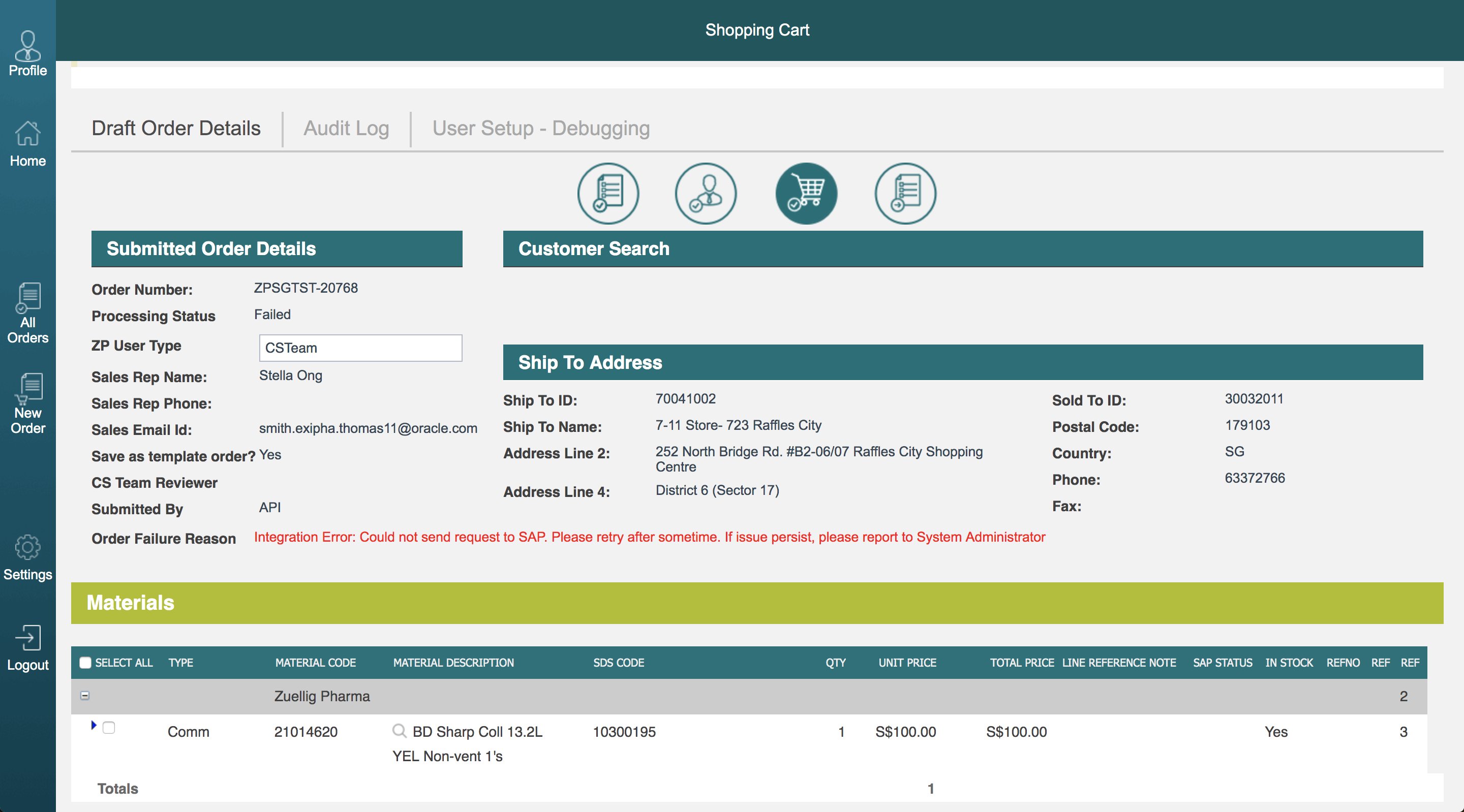Sort by Material Description column header

tap(453, 663)
